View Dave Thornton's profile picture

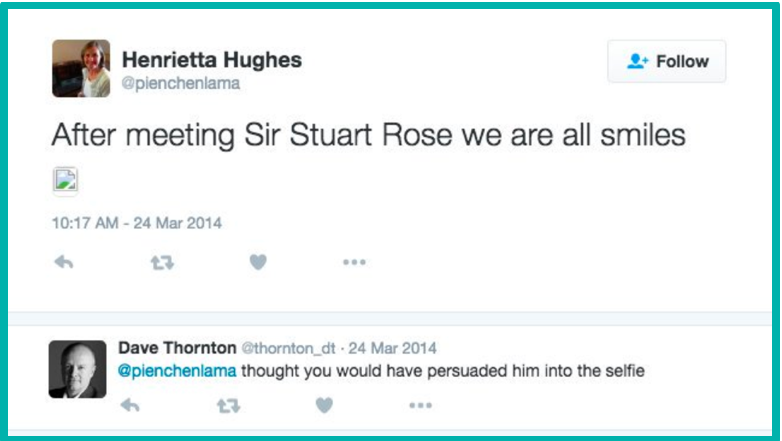(x=77, y=369)
